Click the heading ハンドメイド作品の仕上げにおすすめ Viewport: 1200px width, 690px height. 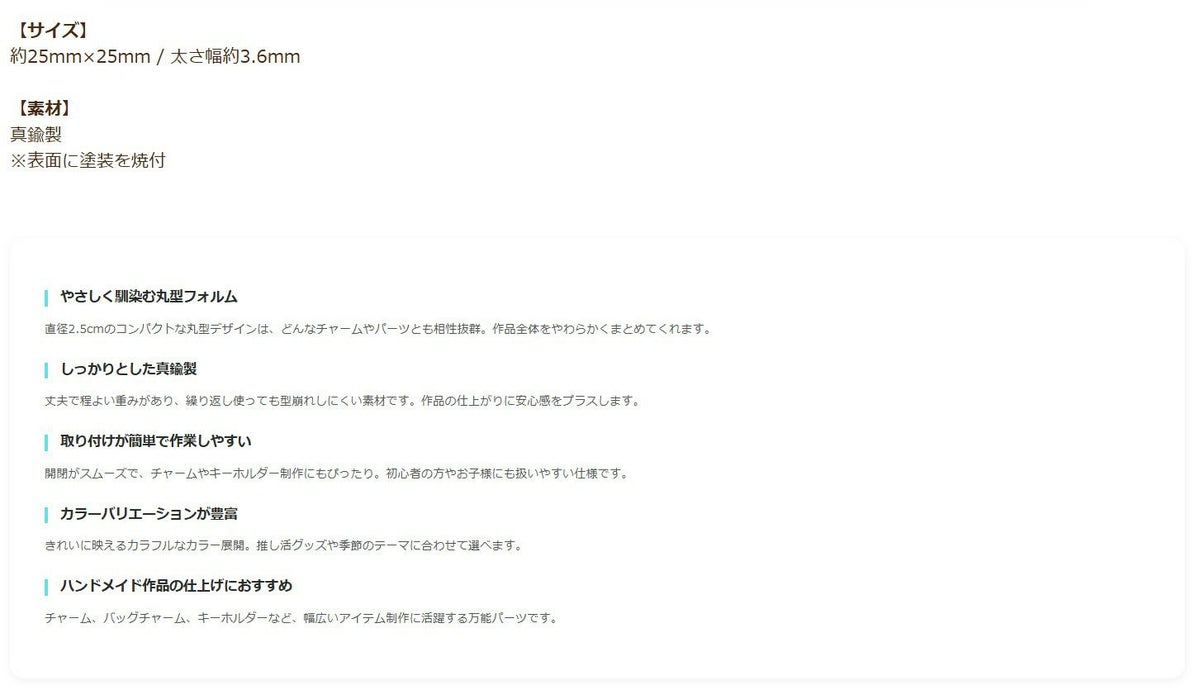pos(176,585)
